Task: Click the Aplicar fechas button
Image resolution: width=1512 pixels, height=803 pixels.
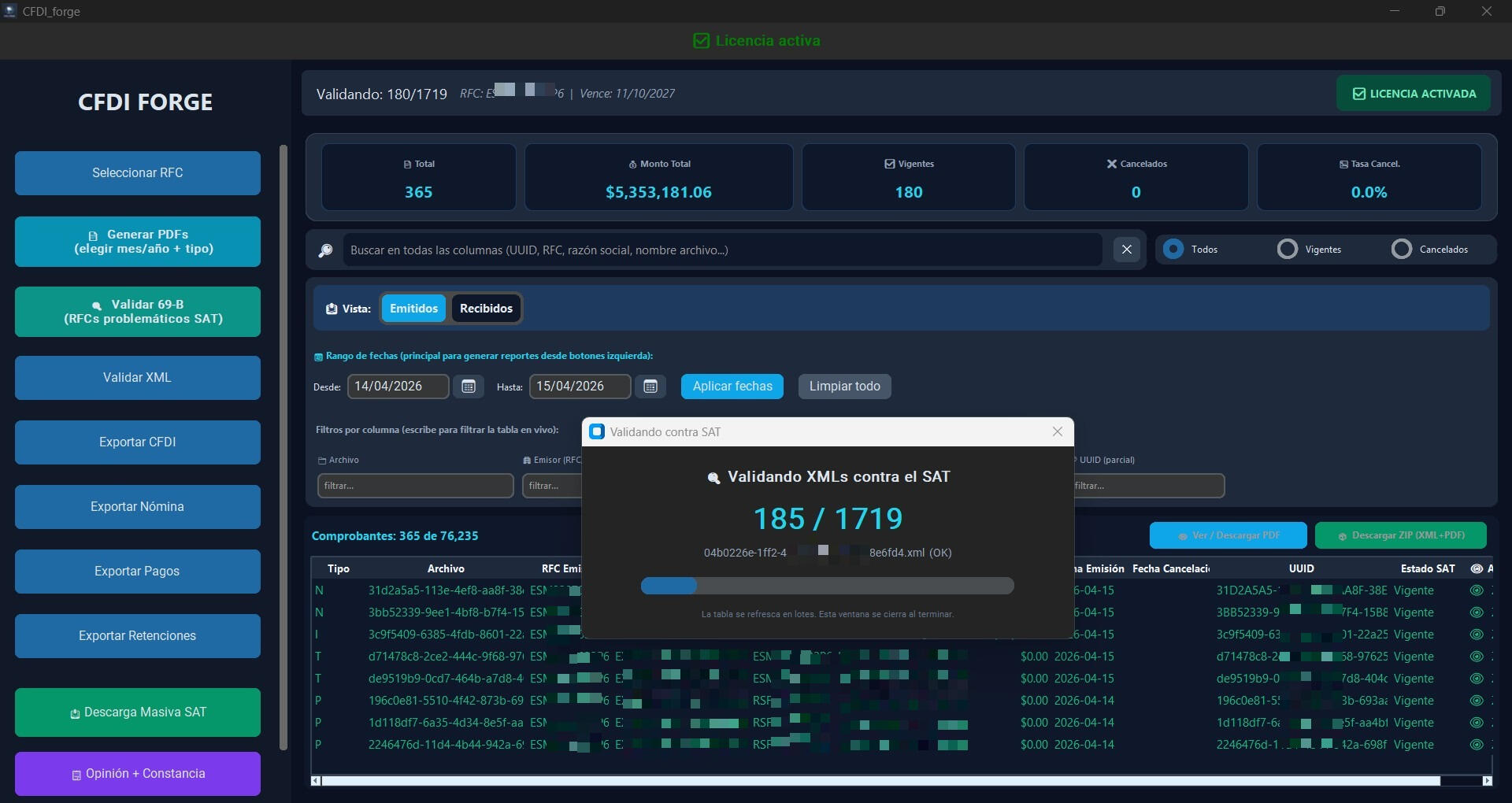Action: pos(732,387)
